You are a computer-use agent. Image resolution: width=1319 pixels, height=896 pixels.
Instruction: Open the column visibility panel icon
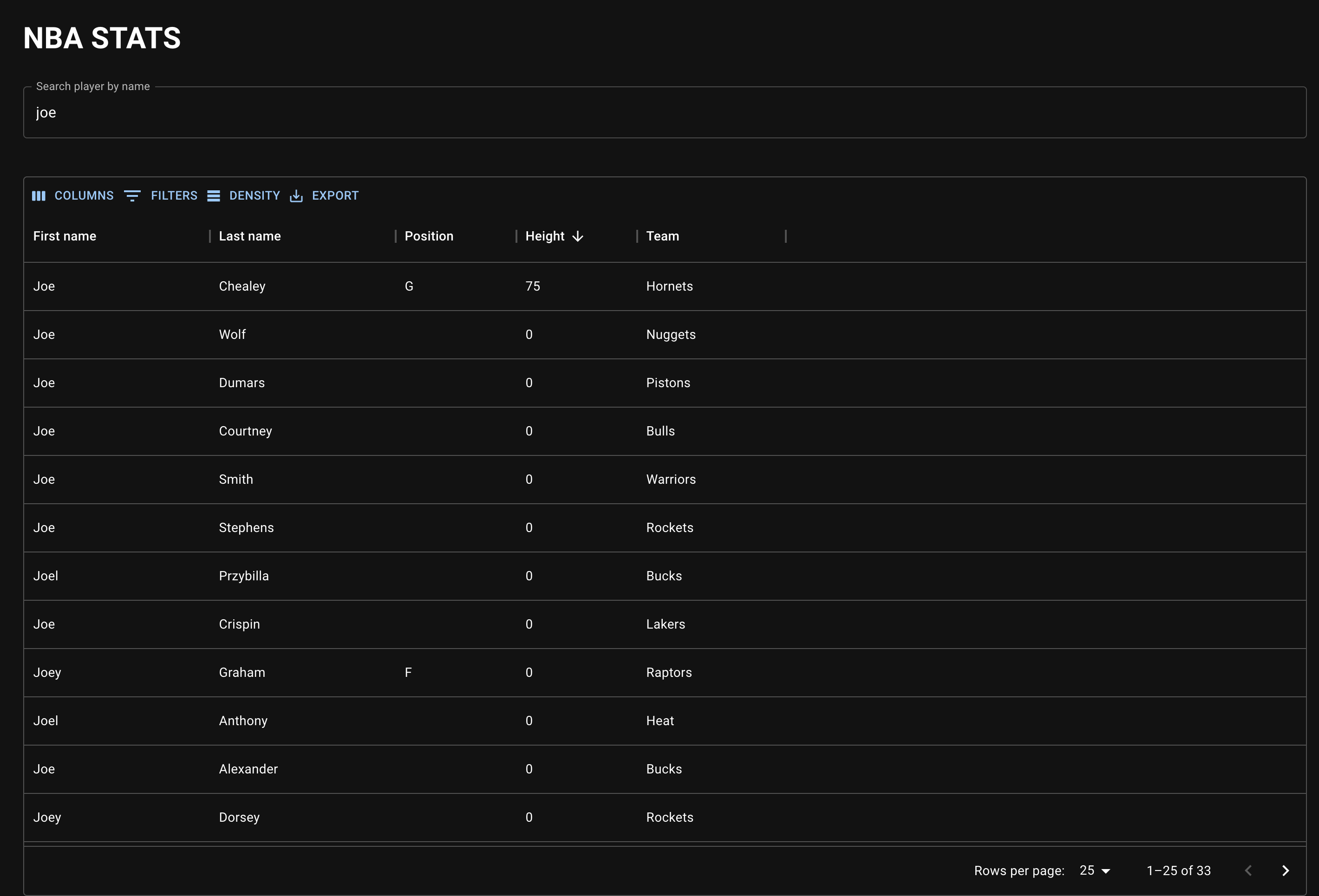38,195
